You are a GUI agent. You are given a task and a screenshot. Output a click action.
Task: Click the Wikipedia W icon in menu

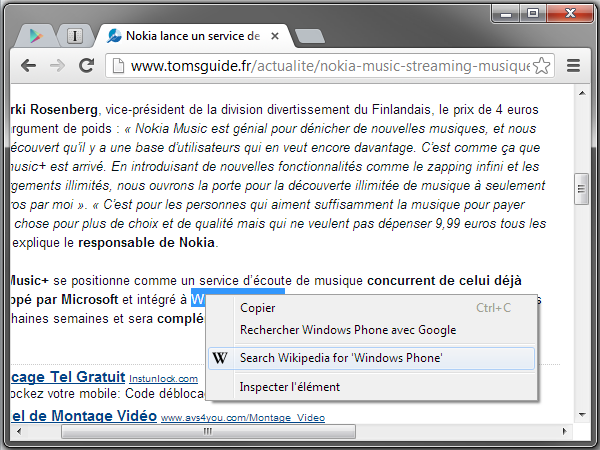click(220, 358)
